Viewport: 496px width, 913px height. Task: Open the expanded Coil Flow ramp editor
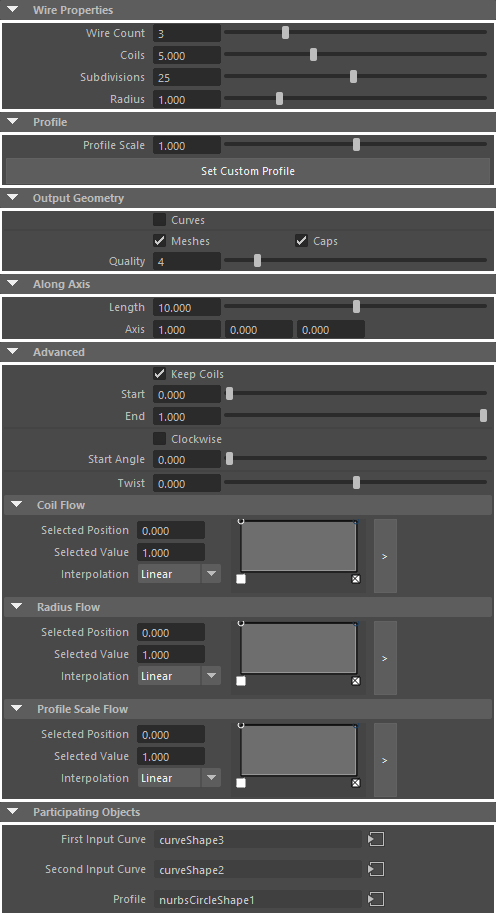(385, 556)
